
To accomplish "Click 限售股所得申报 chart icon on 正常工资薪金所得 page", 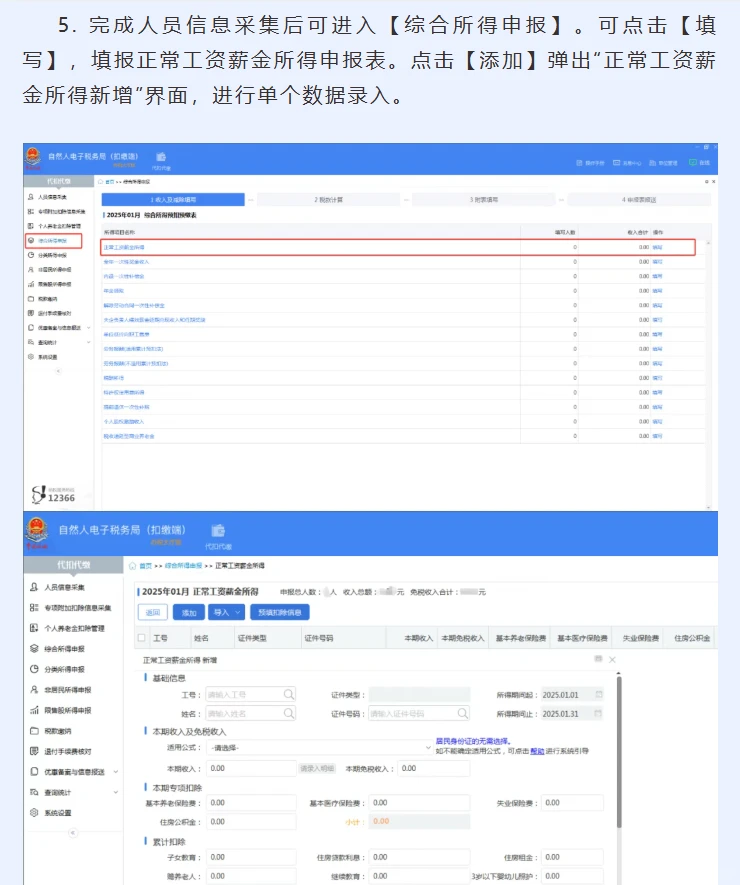I will click(x=34, y=710).
